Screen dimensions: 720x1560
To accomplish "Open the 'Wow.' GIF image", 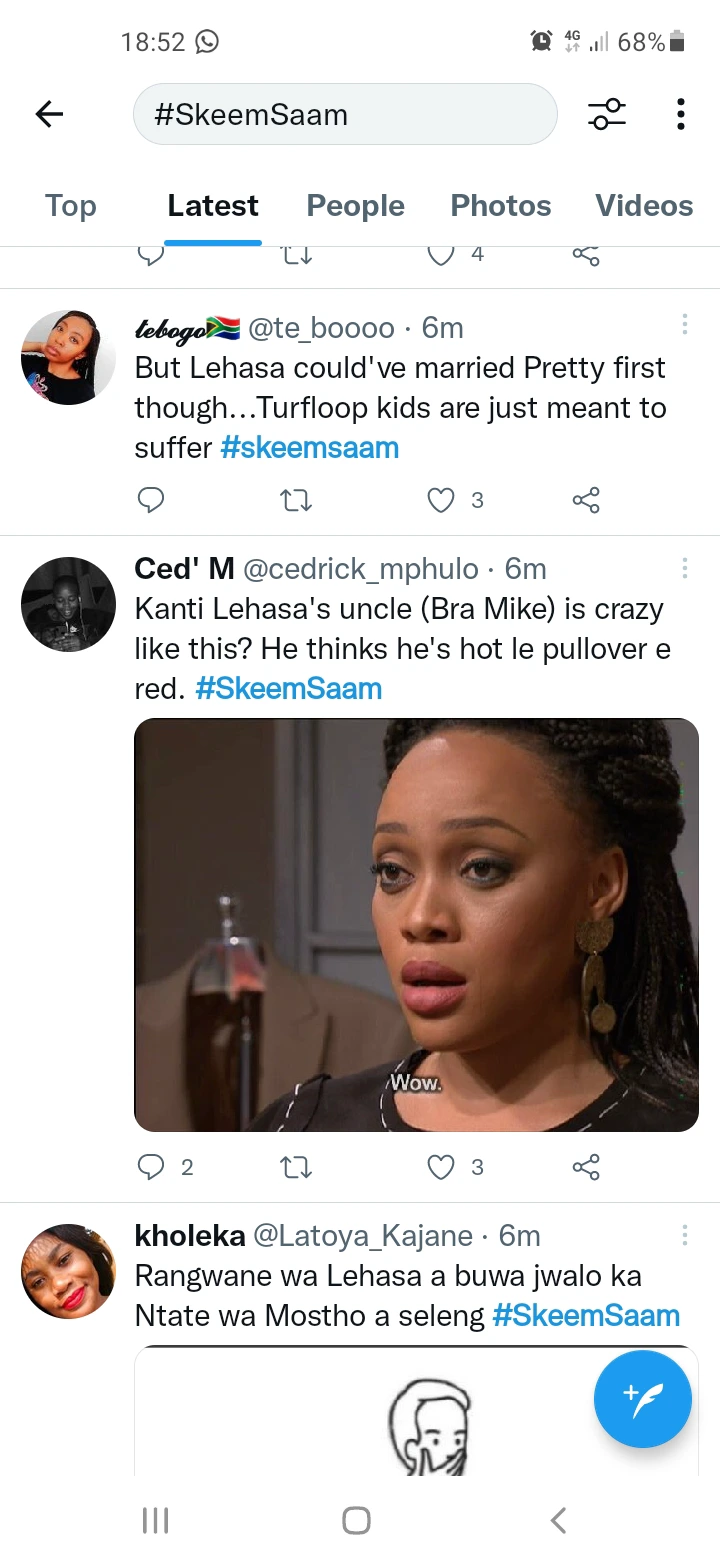I will (x=416, y=925).
